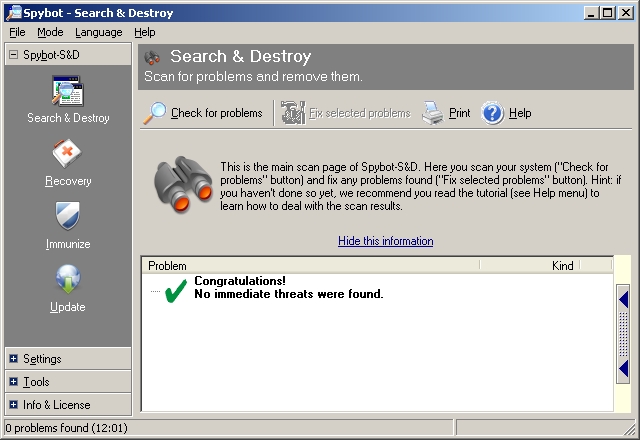Click the blue Help question mark icon
The image size is (640, 440).
(493, 113)
